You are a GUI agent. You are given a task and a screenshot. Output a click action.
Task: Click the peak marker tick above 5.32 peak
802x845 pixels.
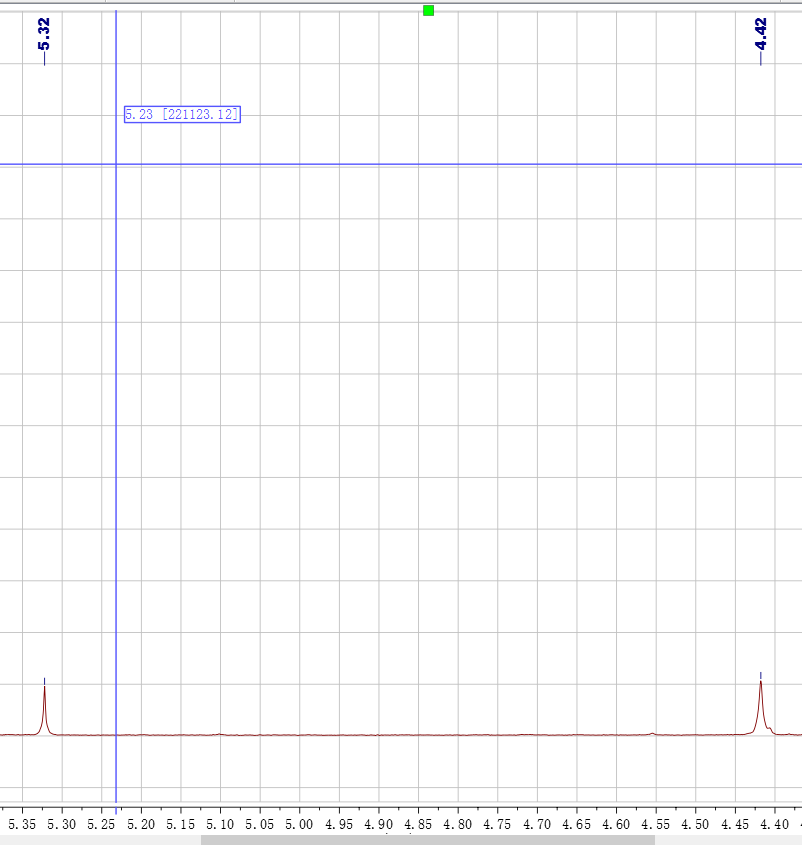pos(44,679)
